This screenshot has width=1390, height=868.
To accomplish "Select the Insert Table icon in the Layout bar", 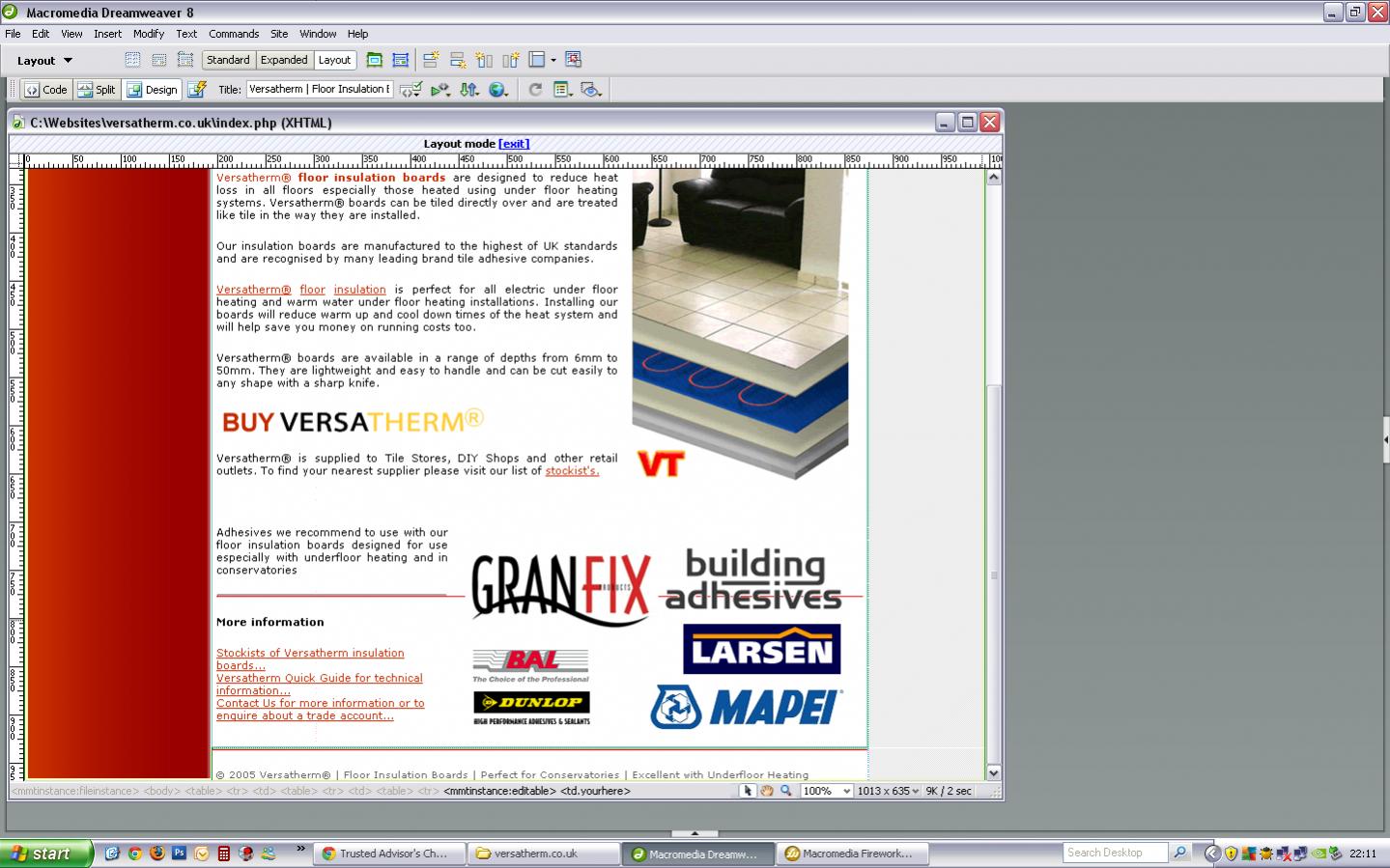I will [x=132, y=60].
